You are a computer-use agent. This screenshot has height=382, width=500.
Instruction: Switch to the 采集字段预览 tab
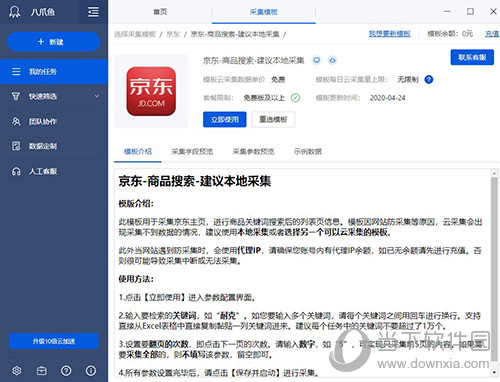coord(192,152)
